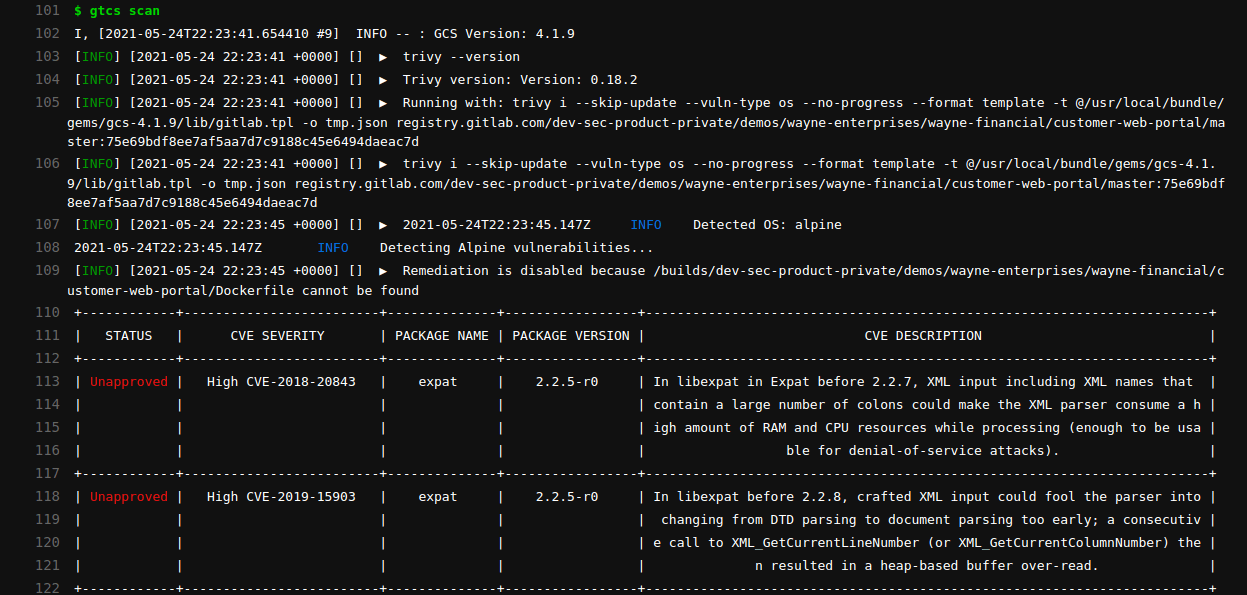
Task: Click the expat package name in the first row
Action: click(437, 381)
